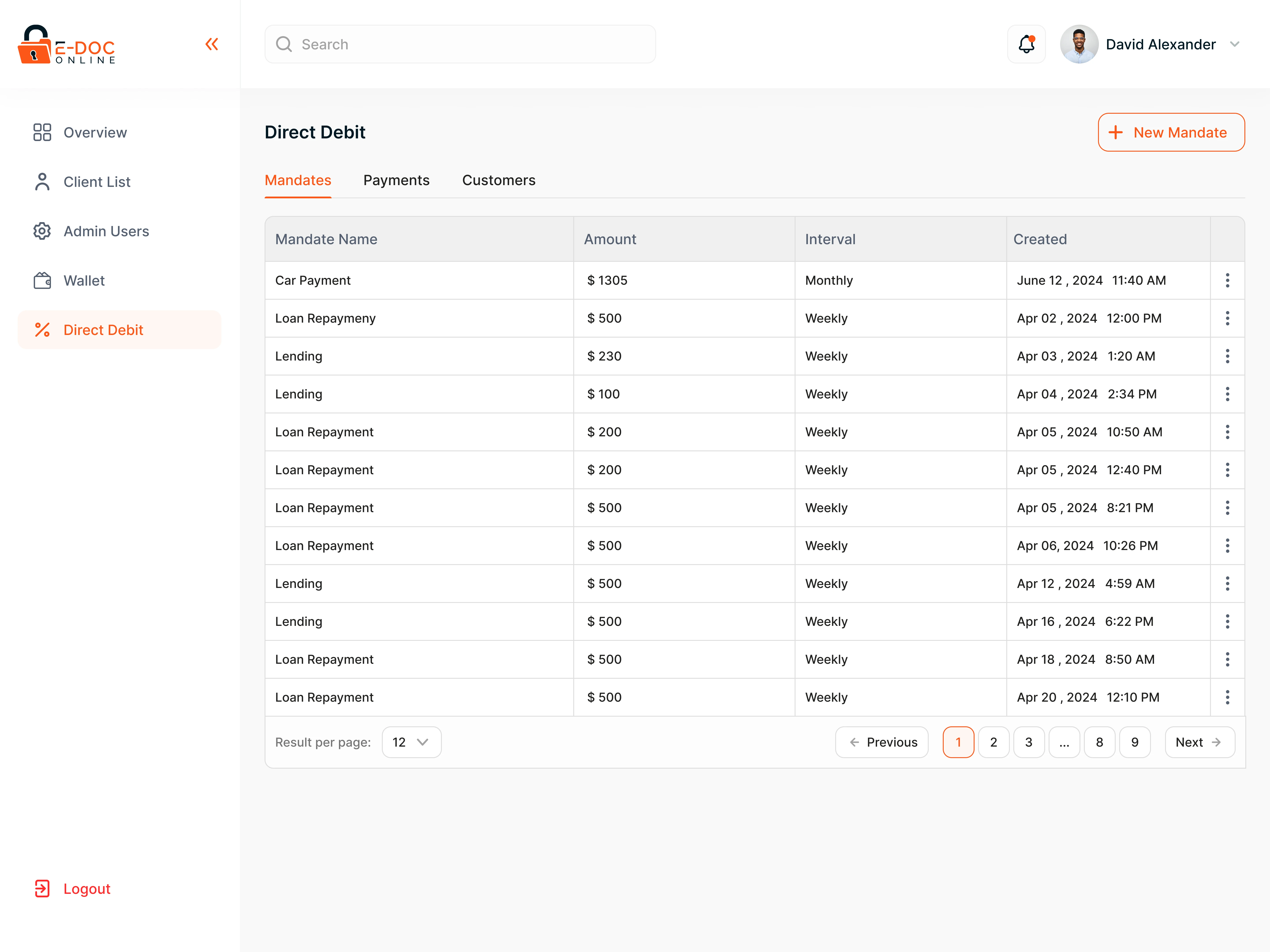Open row menu for Apr 12 Lending
1270x952 pixels.
[1227, 583]
